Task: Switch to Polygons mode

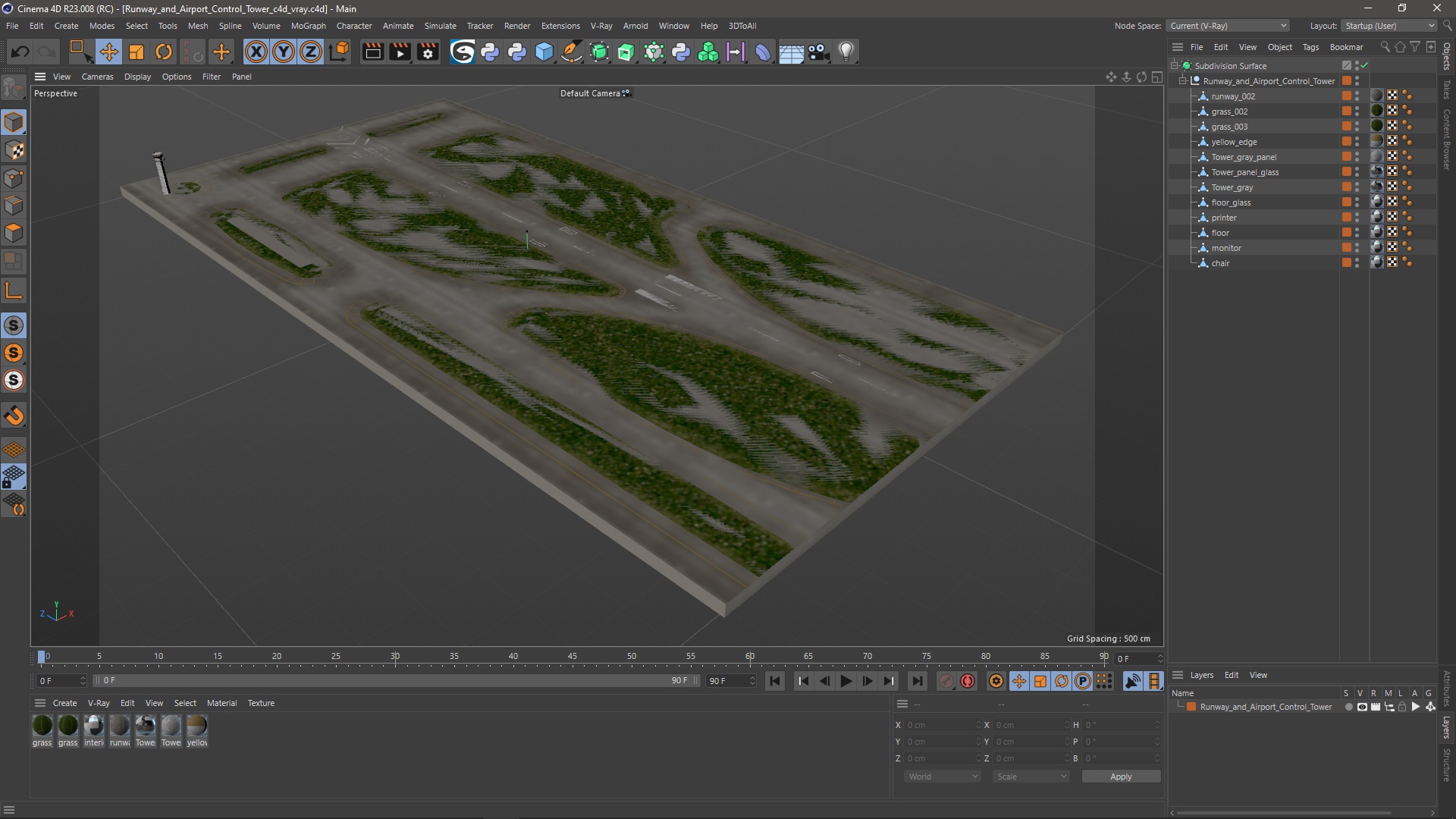Action: 14,233
